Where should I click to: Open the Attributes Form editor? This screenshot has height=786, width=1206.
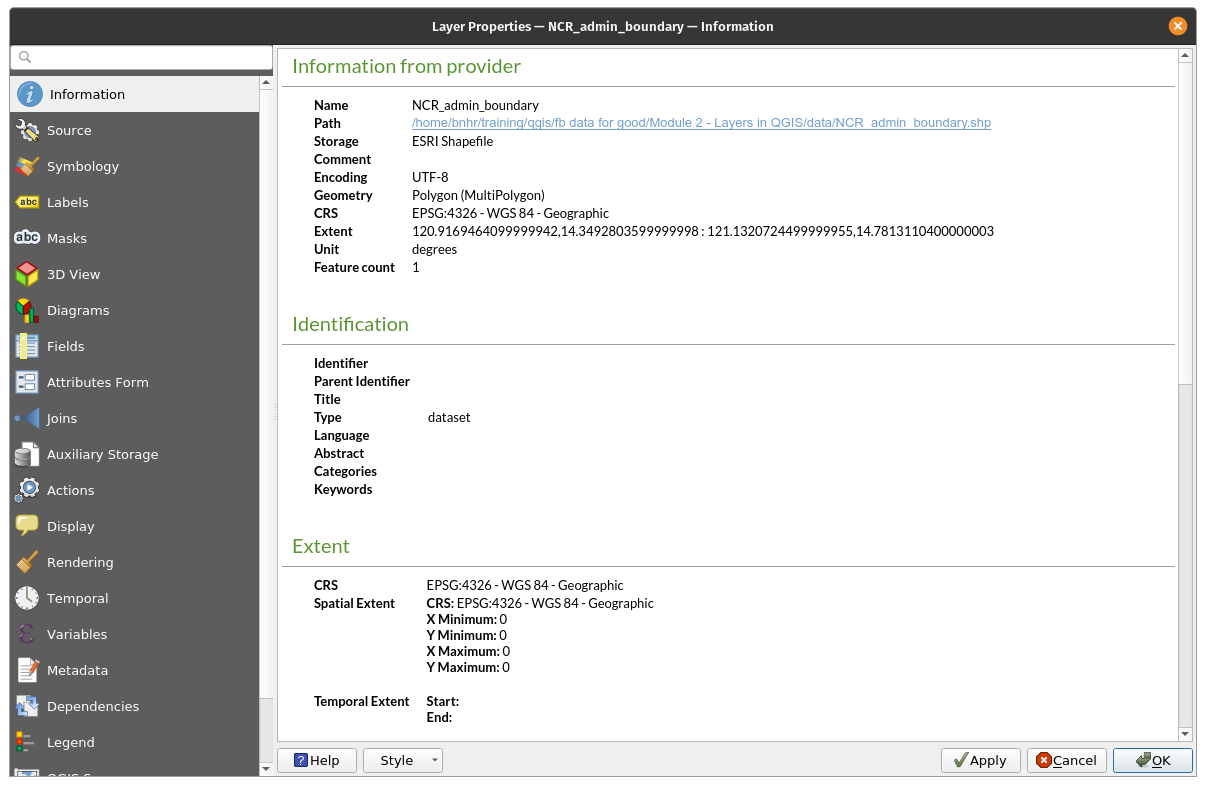[28, 382]
